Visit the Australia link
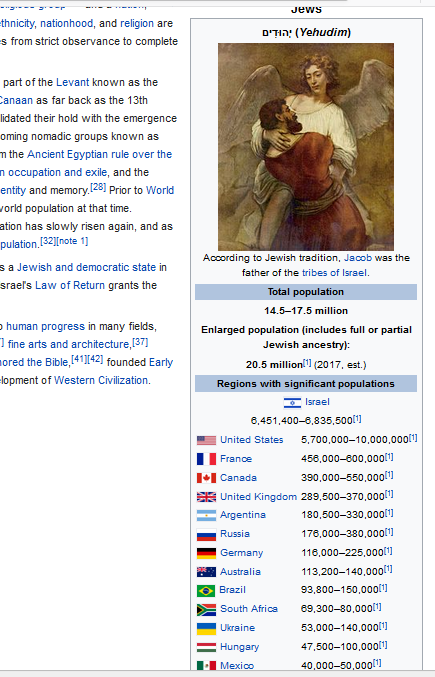Screen dimensions: 435x677 (240, 572)
